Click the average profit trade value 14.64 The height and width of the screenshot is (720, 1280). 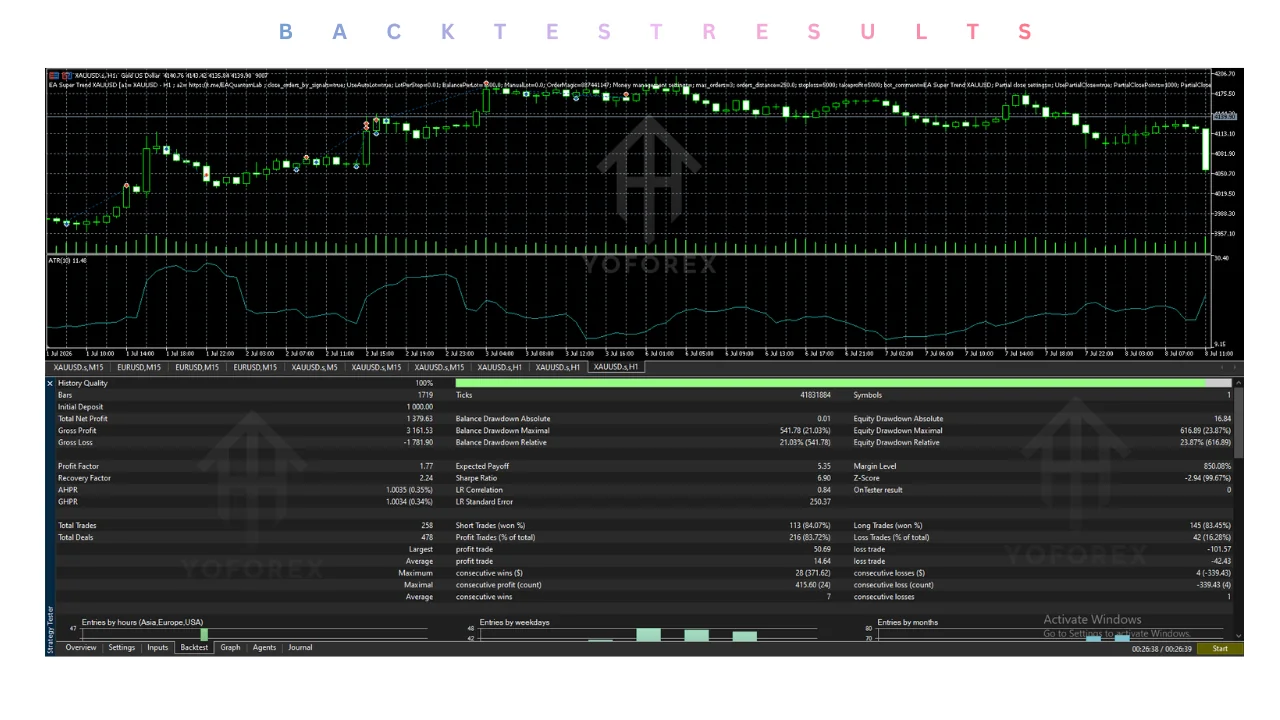[x=823, y=561]
